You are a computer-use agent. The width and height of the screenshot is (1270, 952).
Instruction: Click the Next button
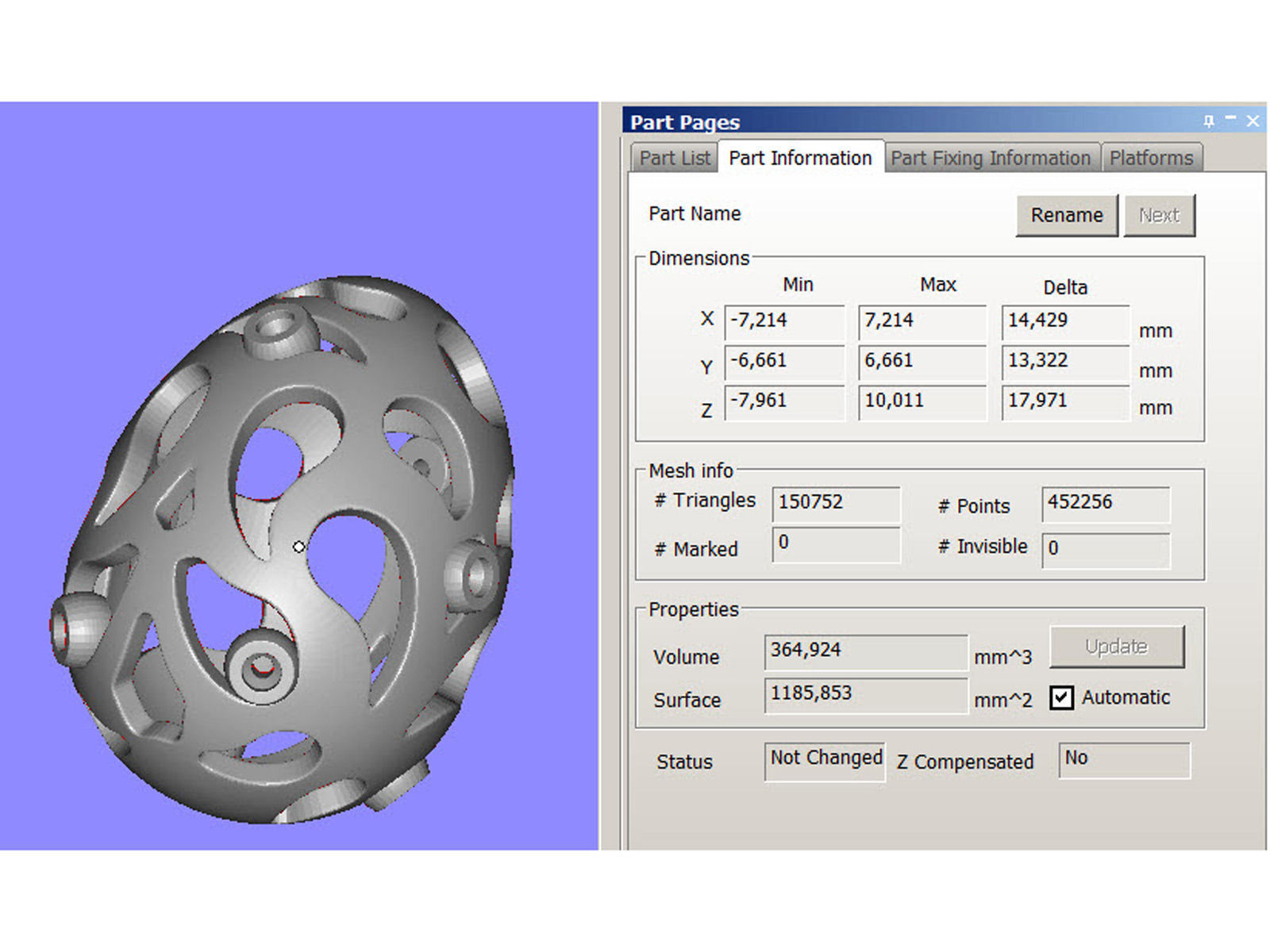pos(1159,215)
